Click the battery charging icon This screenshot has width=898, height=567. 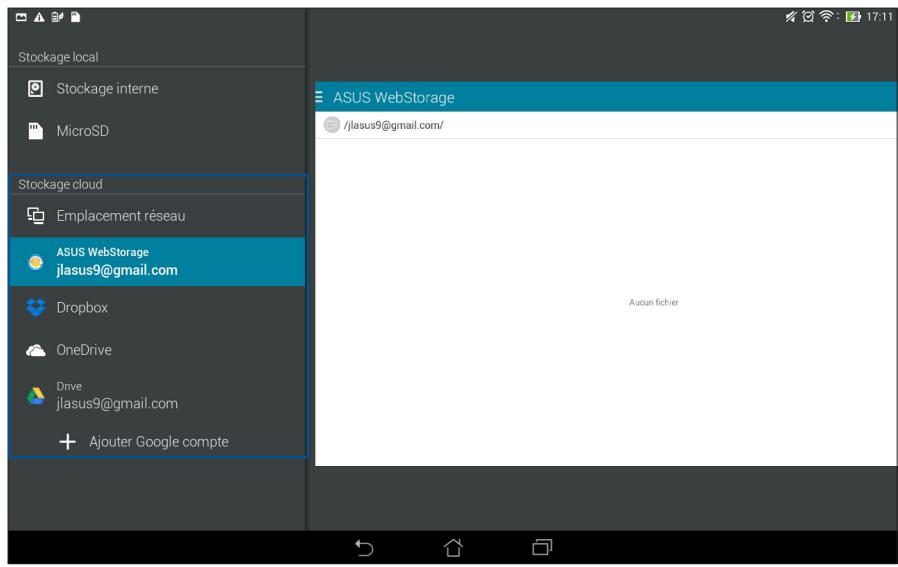tap(853, 17)
